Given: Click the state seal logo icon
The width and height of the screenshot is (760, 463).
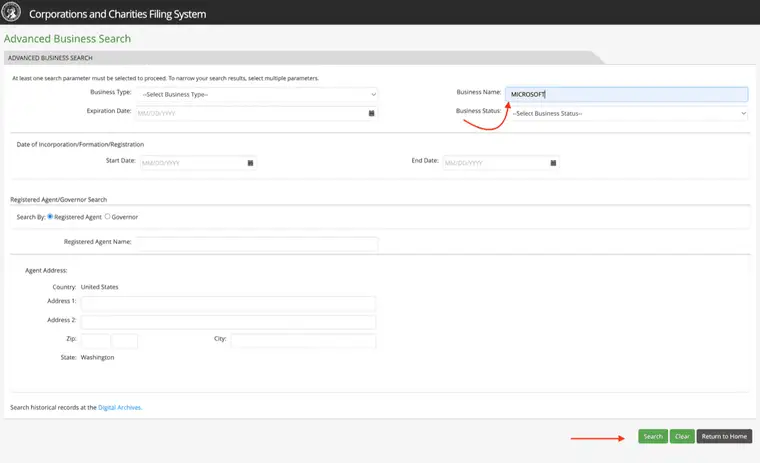Looking at the screenshot, I should click(x=11, y=12).
